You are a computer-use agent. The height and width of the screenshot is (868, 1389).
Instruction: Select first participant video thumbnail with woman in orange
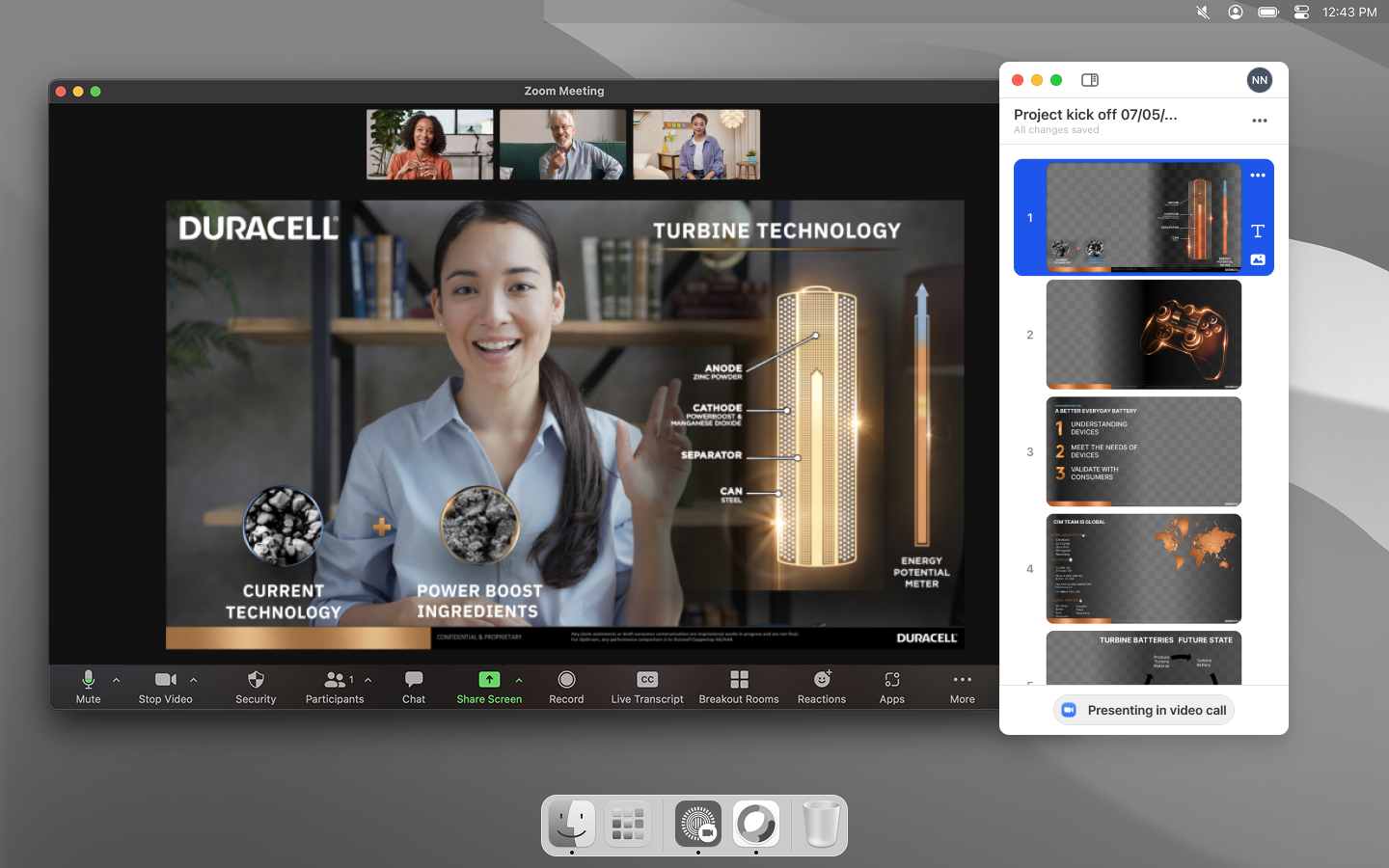point(430,145)
